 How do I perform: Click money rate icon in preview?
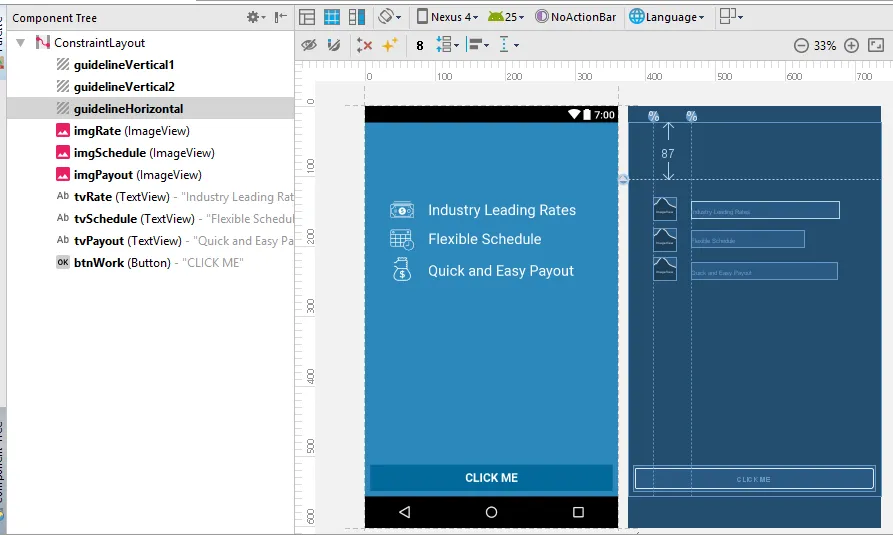402,210
